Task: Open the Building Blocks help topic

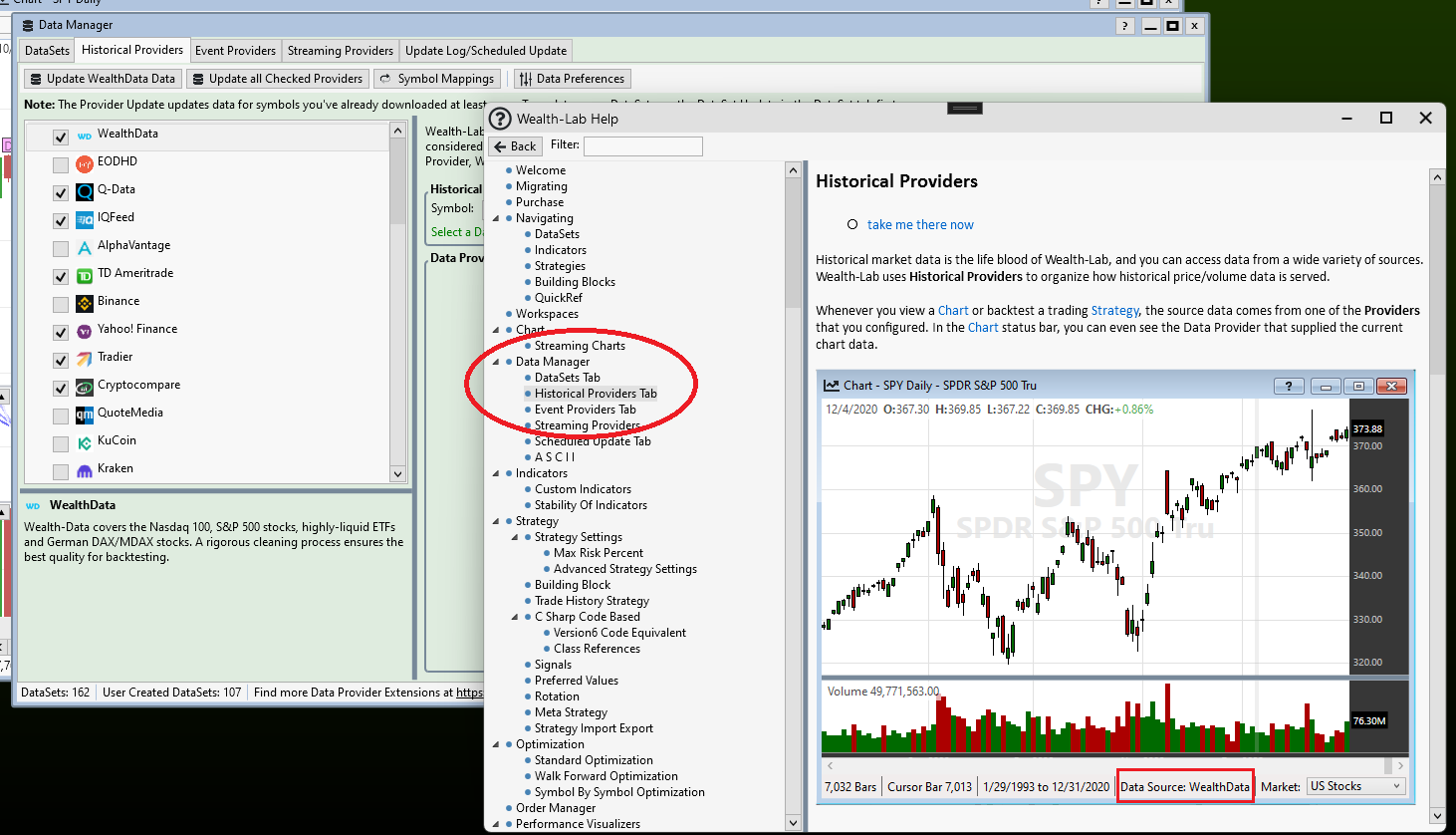Action: click(575, 282)
